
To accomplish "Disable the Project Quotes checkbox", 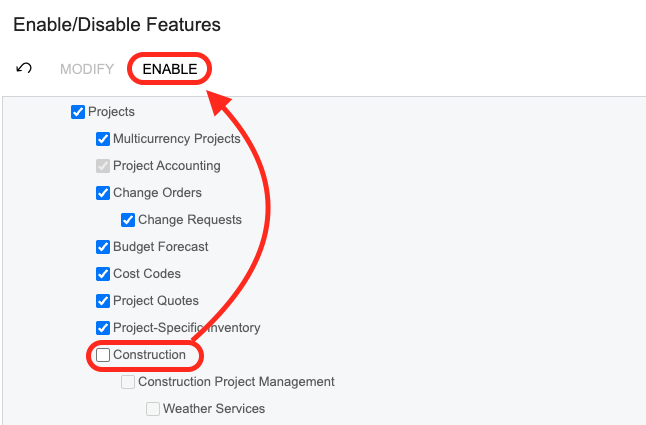I will pyautogui.click(x=103, y=301).
